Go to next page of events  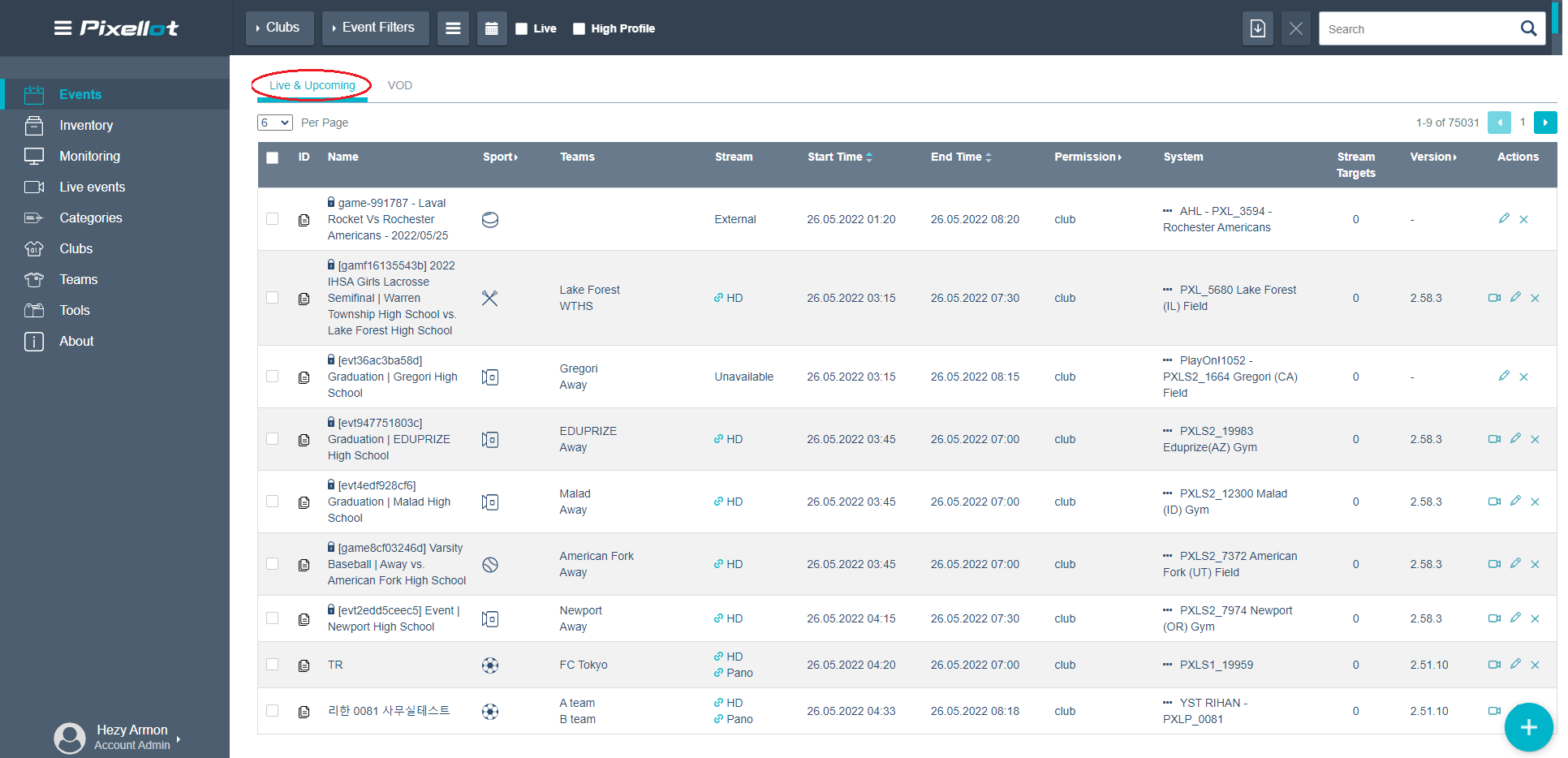pyautogui.click(x=1544, y=123)
